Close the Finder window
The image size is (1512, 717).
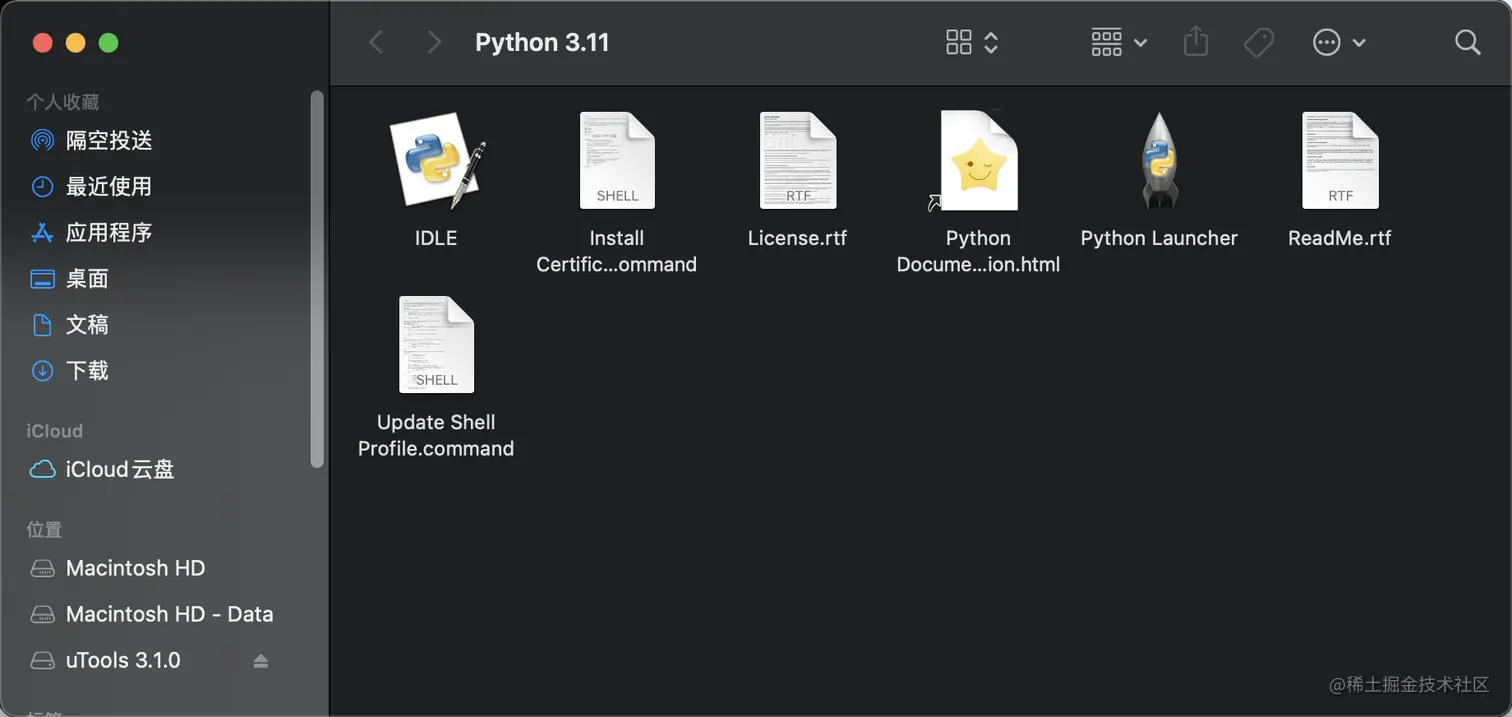42,43
